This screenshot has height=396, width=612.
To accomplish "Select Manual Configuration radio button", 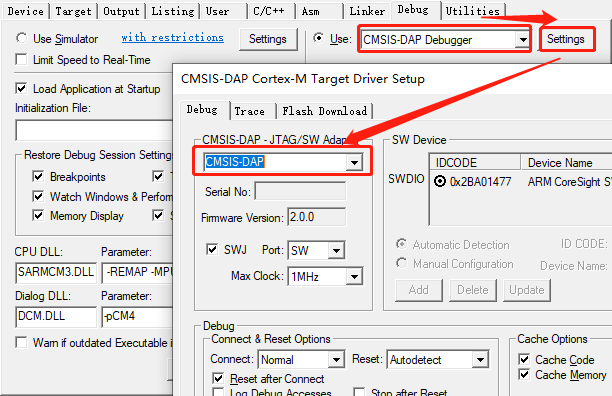I will (401, 263).
